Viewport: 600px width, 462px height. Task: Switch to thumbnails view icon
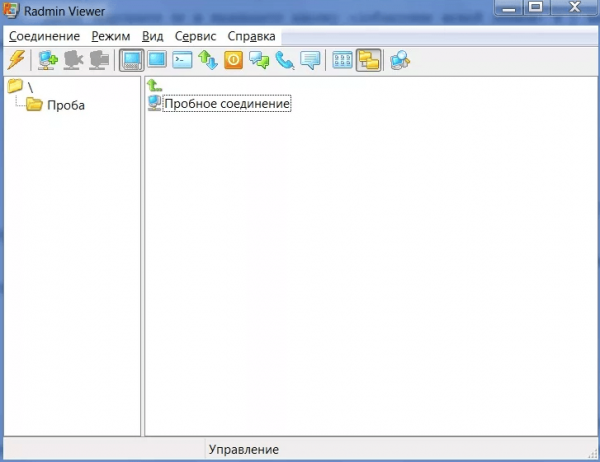tap(342, 60)
